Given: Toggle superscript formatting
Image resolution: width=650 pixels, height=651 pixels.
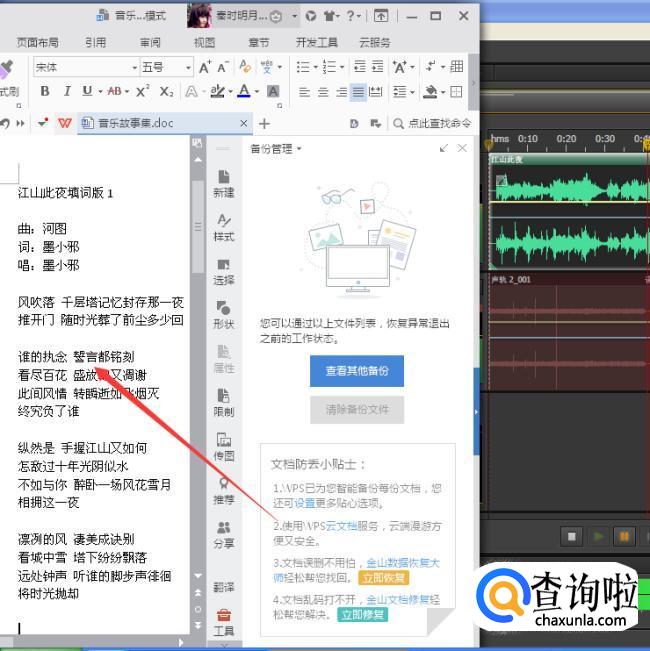Looking at the screenshot, I should click(142, 91).
